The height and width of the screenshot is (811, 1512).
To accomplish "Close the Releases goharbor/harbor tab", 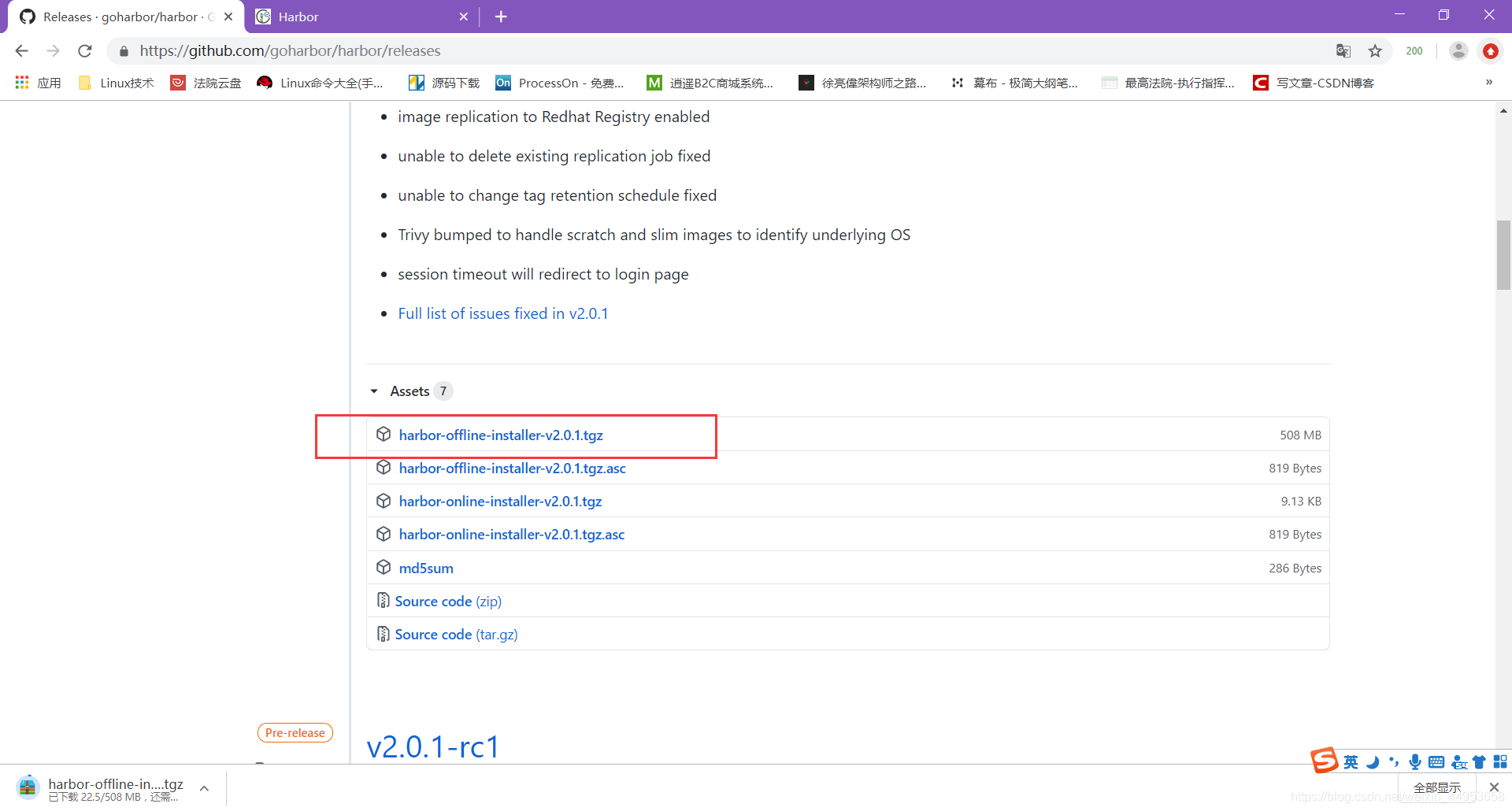I will point(228,17).
